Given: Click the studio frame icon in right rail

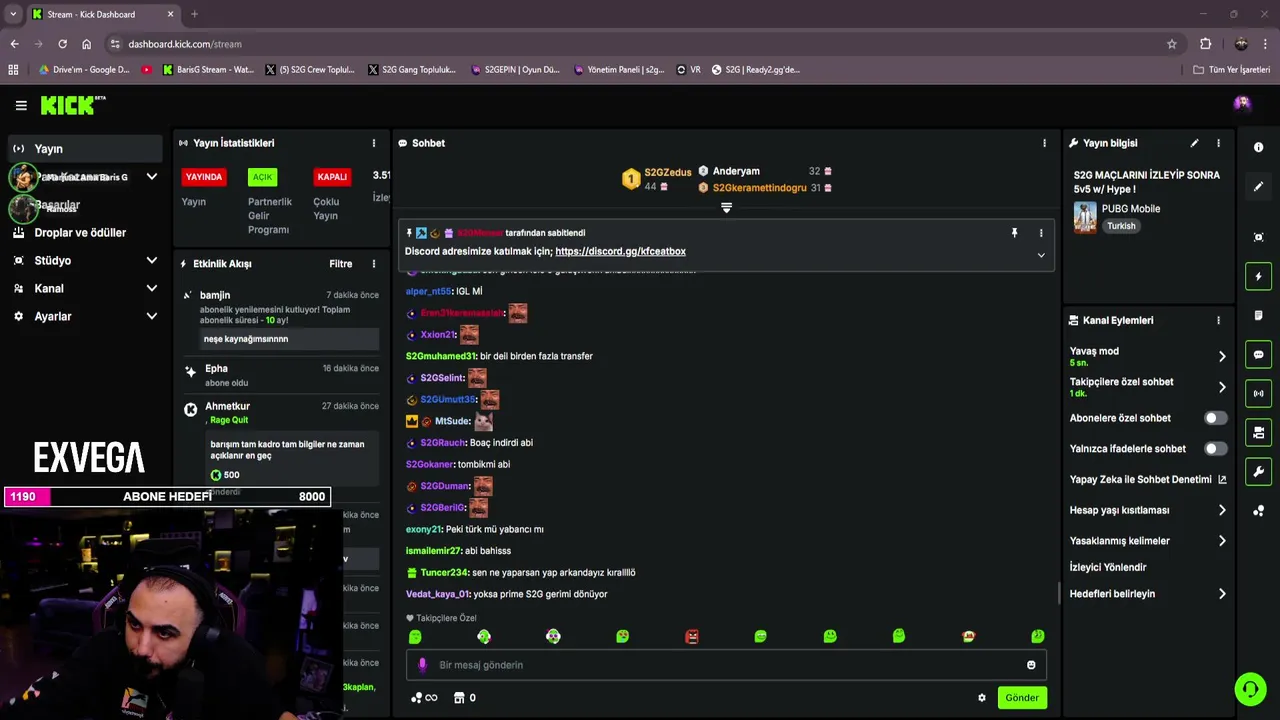Looking at the screenshot, I should tap(1258, 237).
